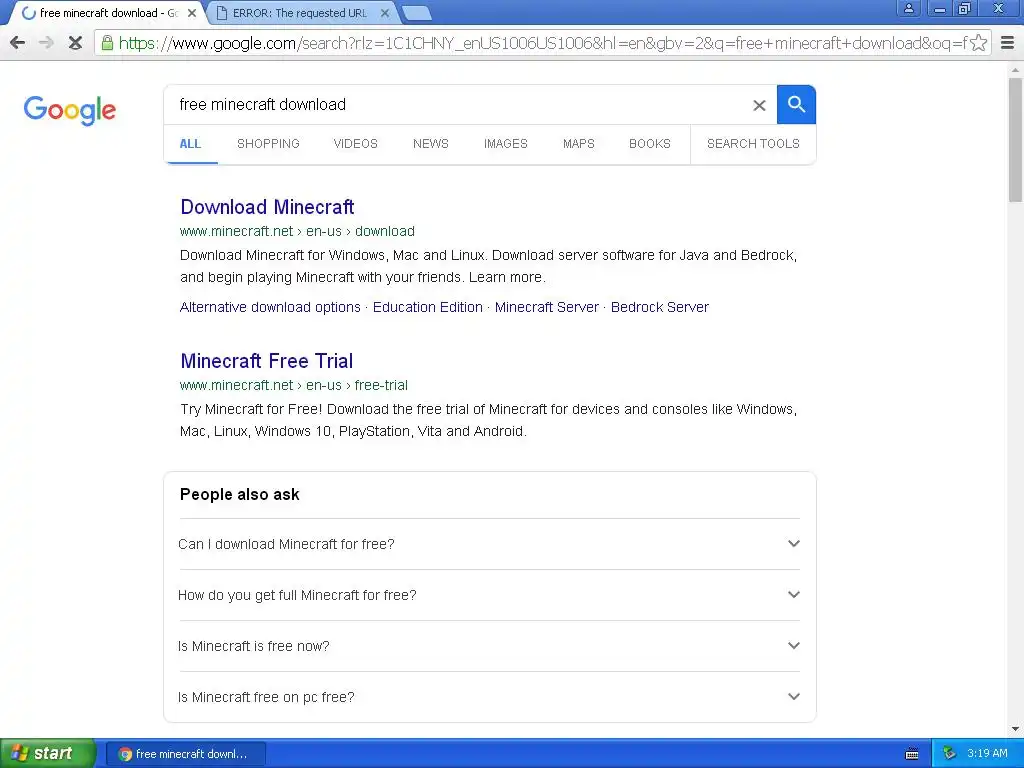Open the Windows Start menu
This screenshot has height=768, width=1024.
[47, 753]
